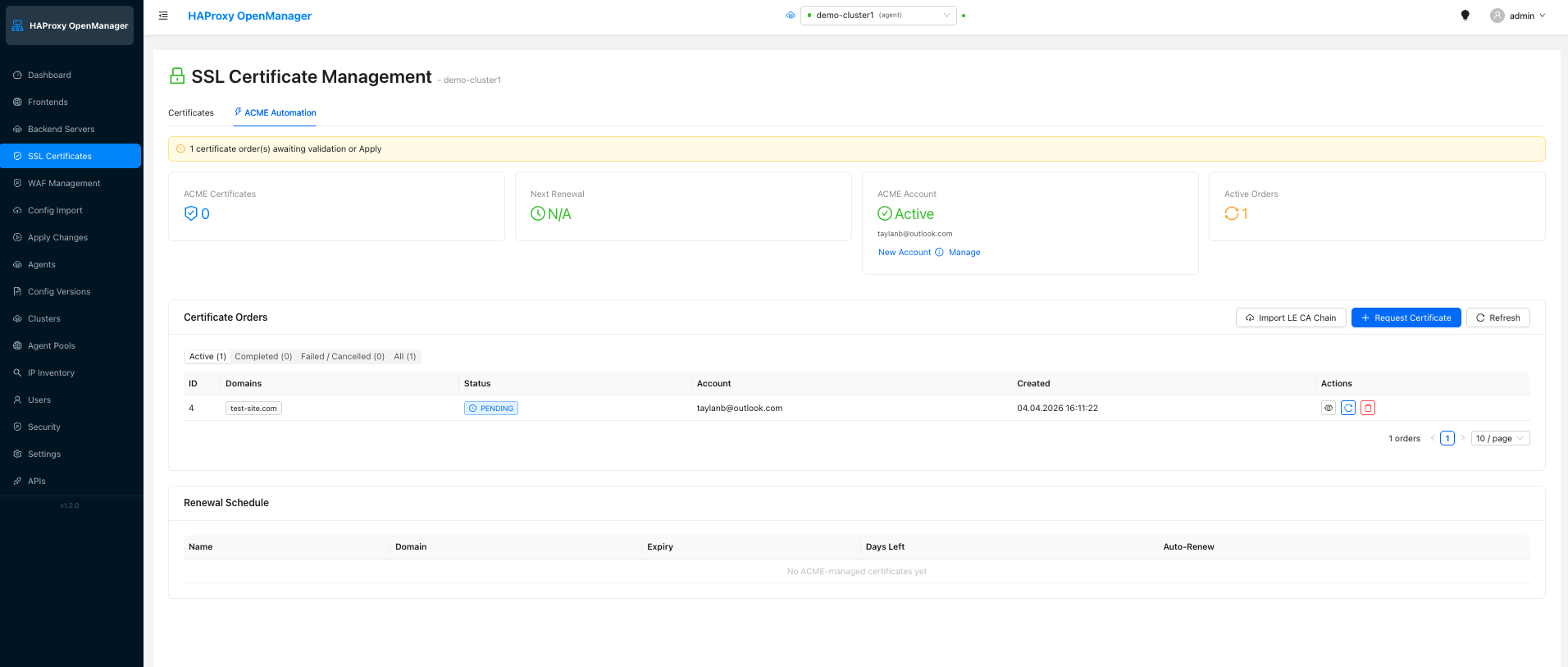Click the test-site.com domain tag

pyautogui.click(x=253, y=408)
